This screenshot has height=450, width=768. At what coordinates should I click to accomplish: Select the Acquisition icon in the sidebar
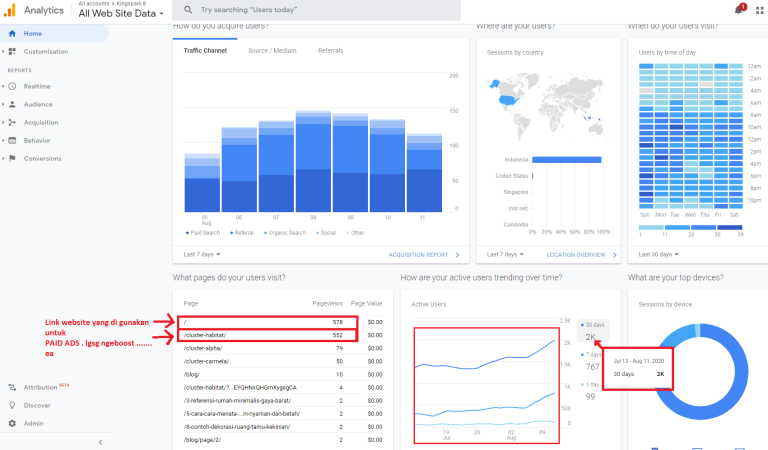[x=12, y=122]
